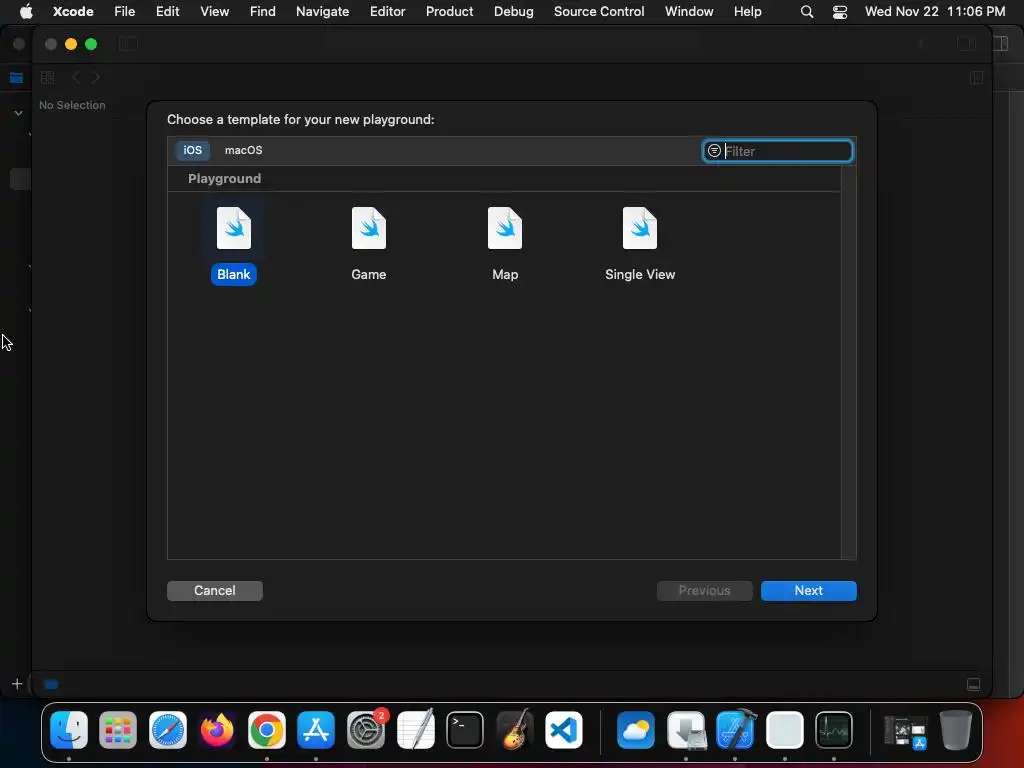This screenshot has height=768, width=1024.
Task: Open the Find menu
Action: (x=263, y=11)
